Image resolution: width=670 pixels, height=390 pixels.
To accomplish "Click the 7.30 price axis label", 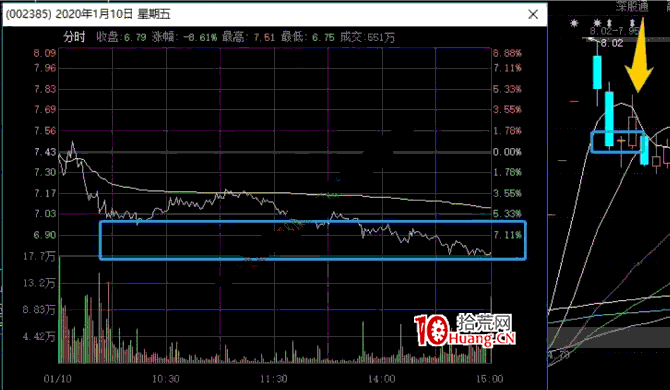I will (x=45, y=172).
